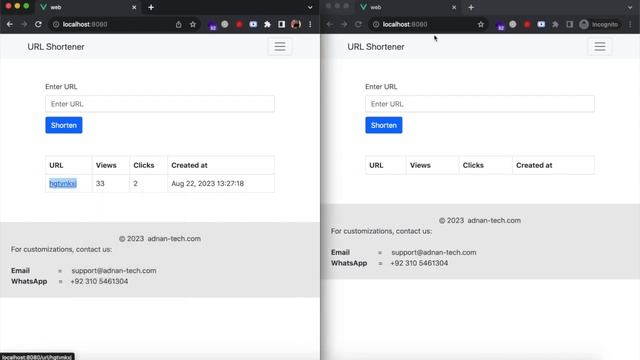
Task: Click URL Shortener brand in incognito window
Action: tap(376, 47)
